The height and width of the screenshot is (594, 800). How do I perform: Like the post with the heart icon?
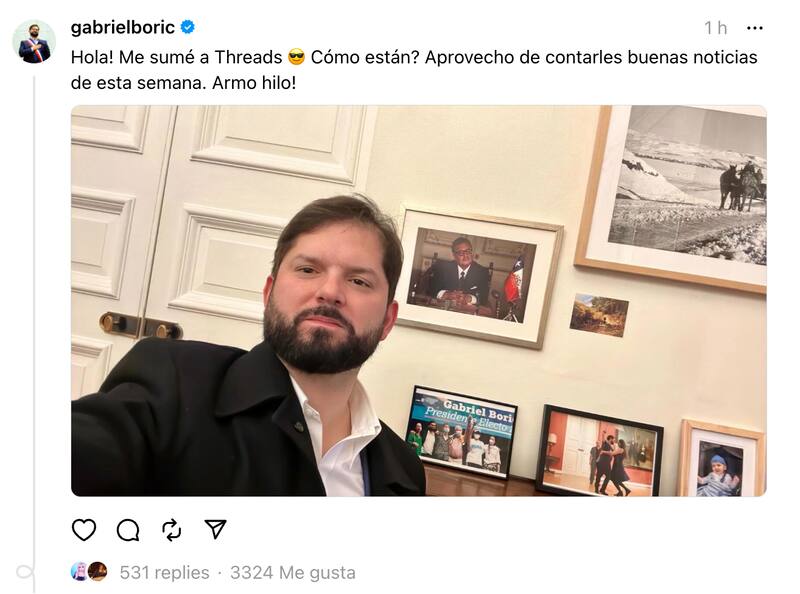(x=84, y=530)
